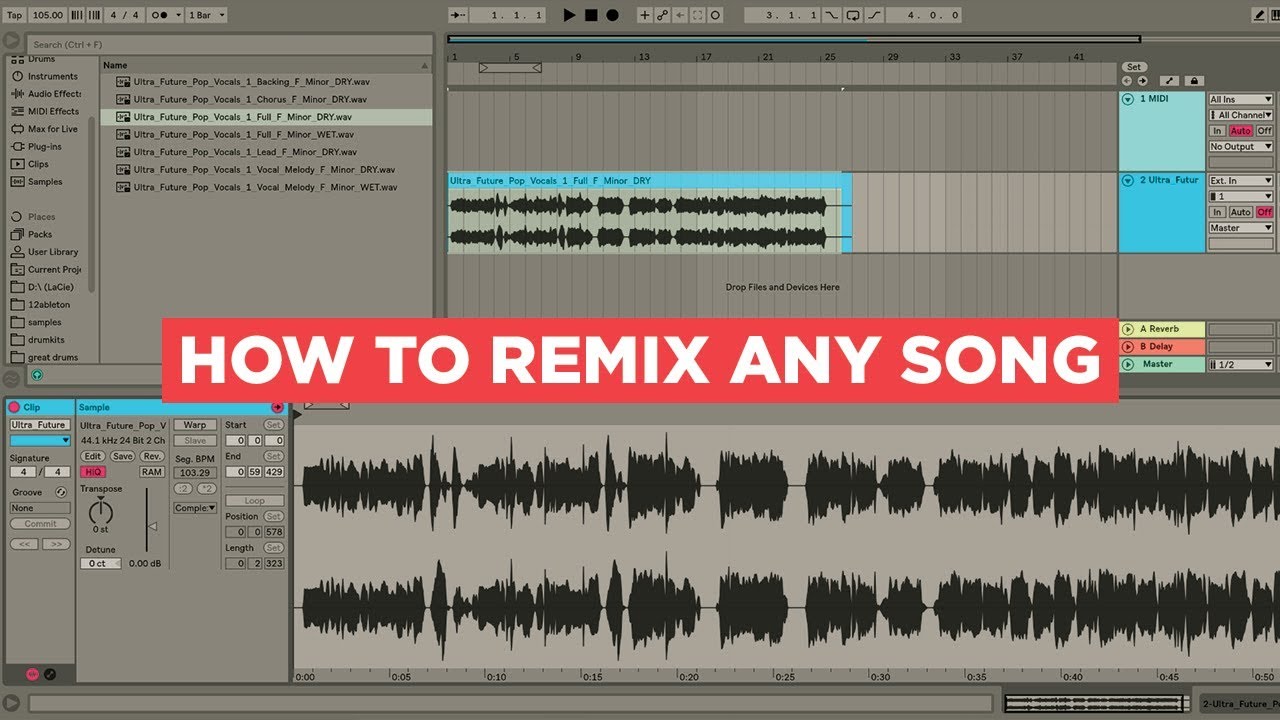
Task: Toggle the Warp button in Sample box
Action: pos(195,425)
